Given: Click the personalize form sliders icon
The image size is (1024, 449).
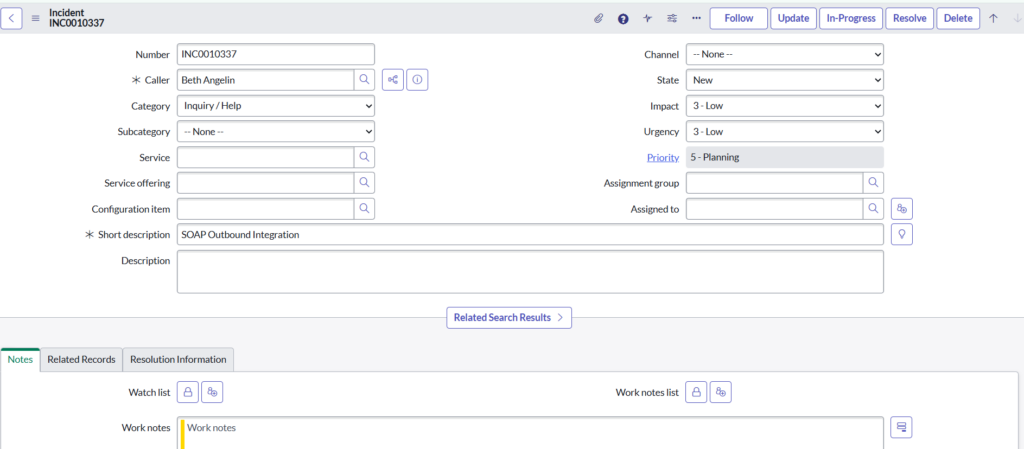Looking at the screenshot, I should click(x=672, y=18).
